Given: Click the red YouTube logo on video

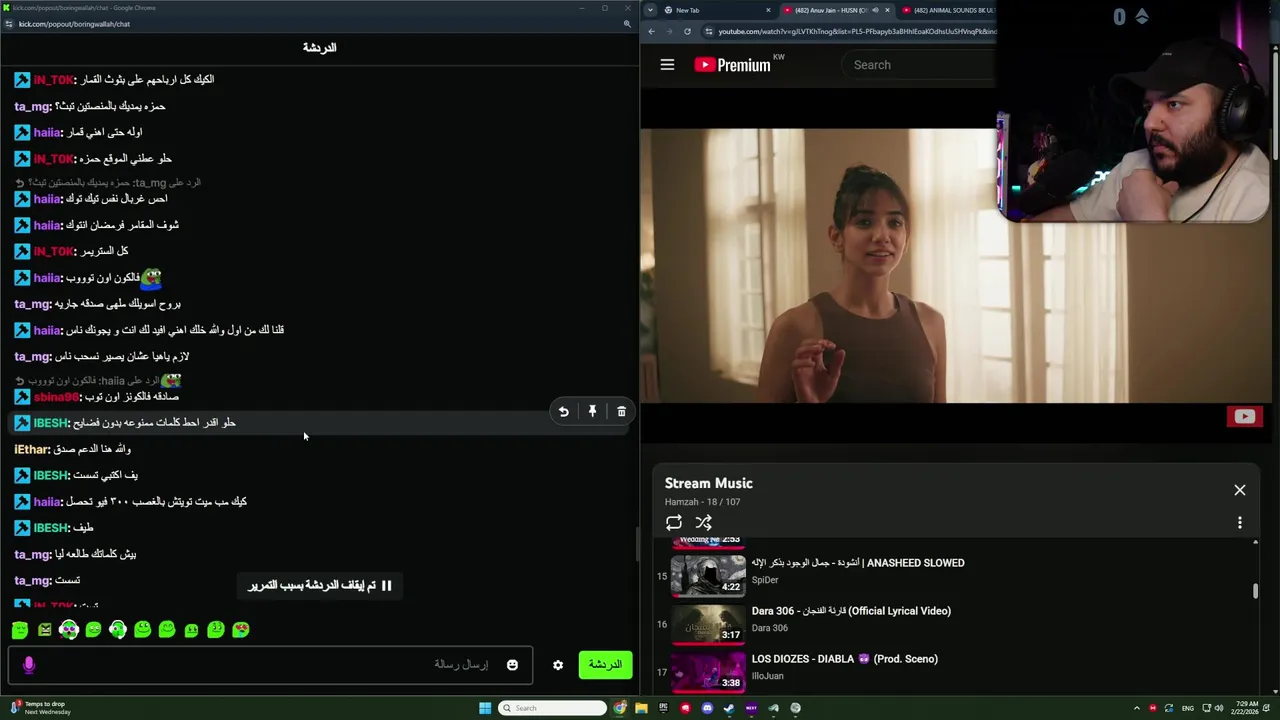Looking at the screenshot, I should click(1244, 417).
